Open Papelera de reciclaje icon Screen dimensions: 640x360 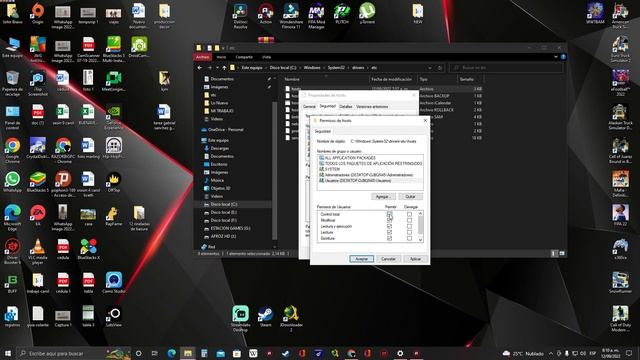12,83
